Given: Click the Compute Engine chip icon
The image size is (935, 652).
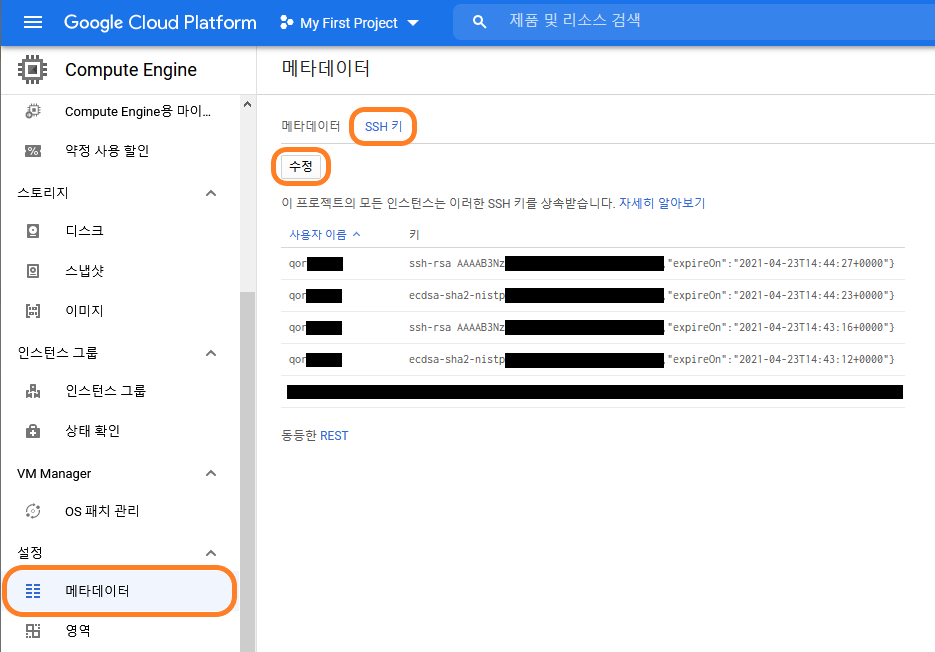Looking at the screenshot, I should (x=33, y=70).
